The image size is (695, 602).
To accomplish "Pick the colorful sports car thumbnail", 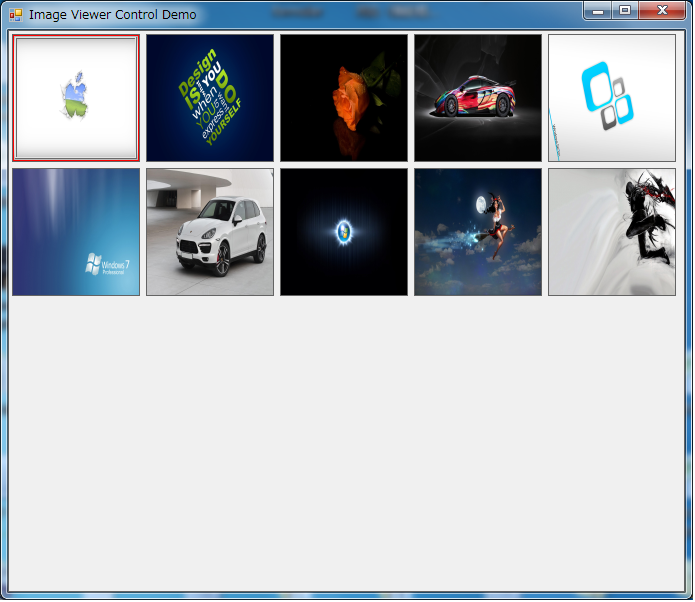I will click(x=478, y=98).
